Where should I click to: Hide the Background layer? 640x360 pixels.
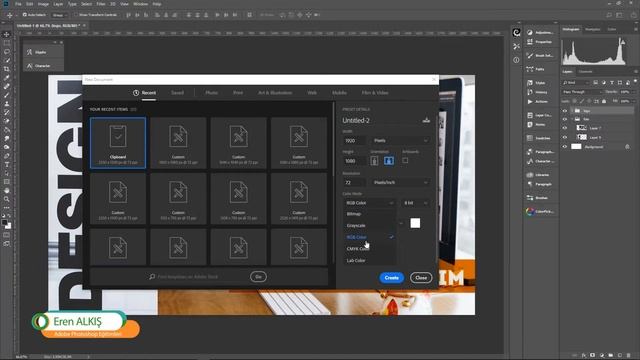pyautogui.click(x=565, y=147)
